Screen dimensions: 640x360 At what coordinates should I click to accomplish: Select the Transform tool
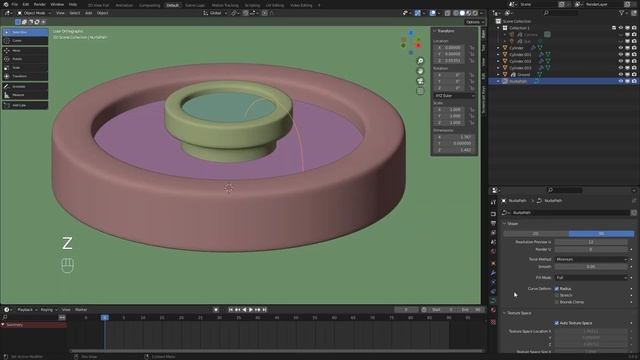tap(25, 76)
